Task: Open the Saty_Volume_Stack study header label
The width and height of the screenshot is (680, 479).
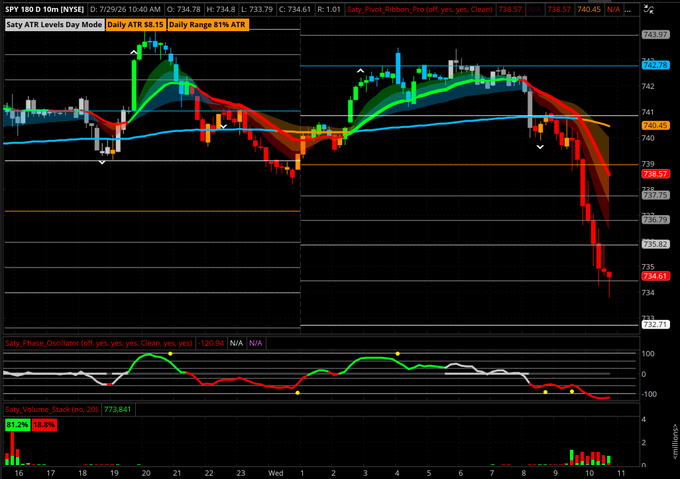Action: [x=52, y=410]
